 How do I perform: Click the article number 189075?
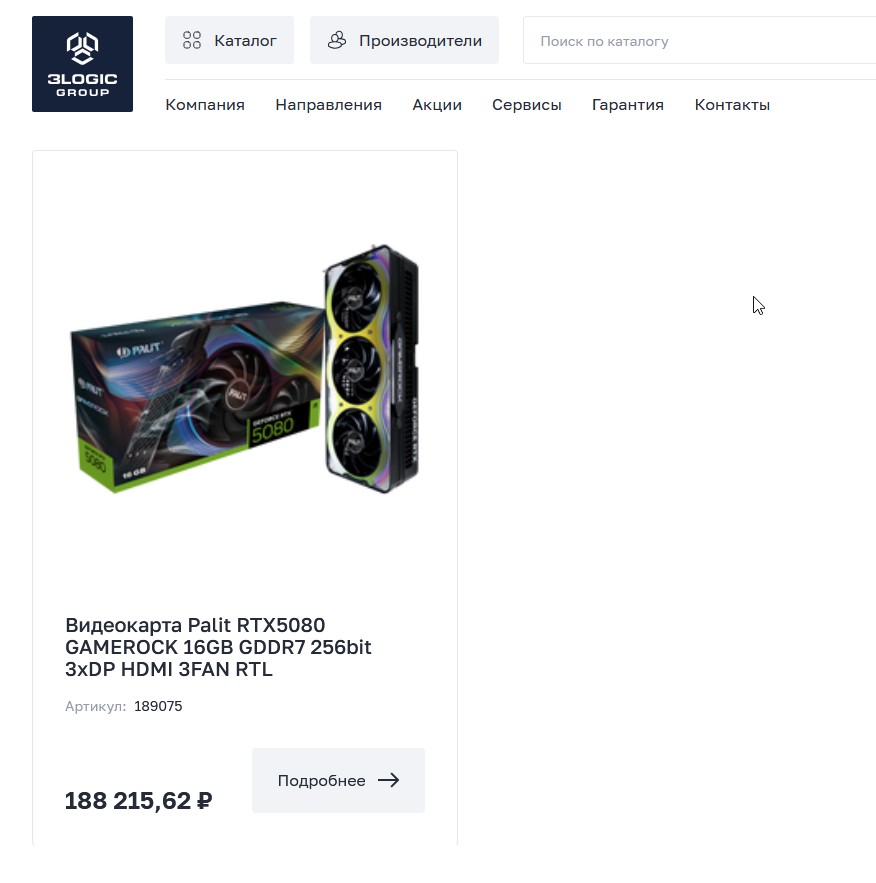point(158,706)
